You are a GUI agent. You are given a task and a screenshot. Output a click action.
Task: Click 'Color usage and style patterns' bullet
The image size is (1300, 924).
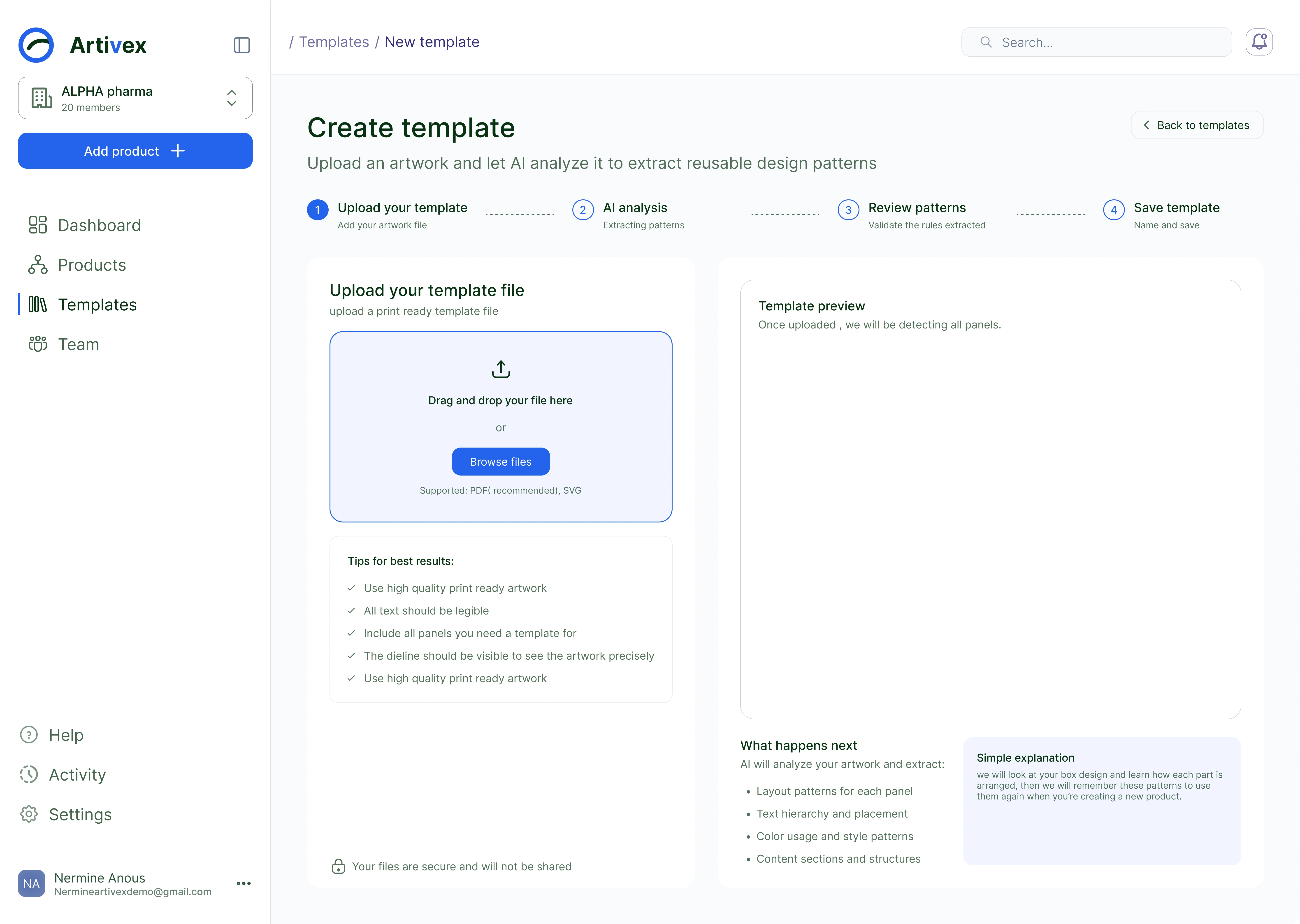pos(835,836)
